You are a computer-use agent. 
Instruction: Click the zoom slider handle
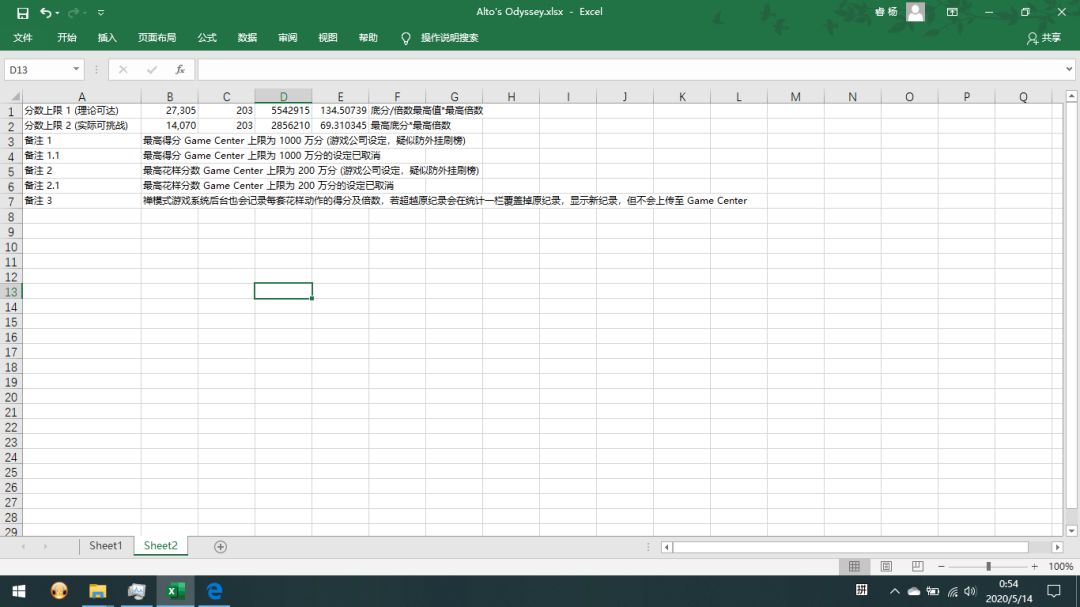tap(988, 566)
